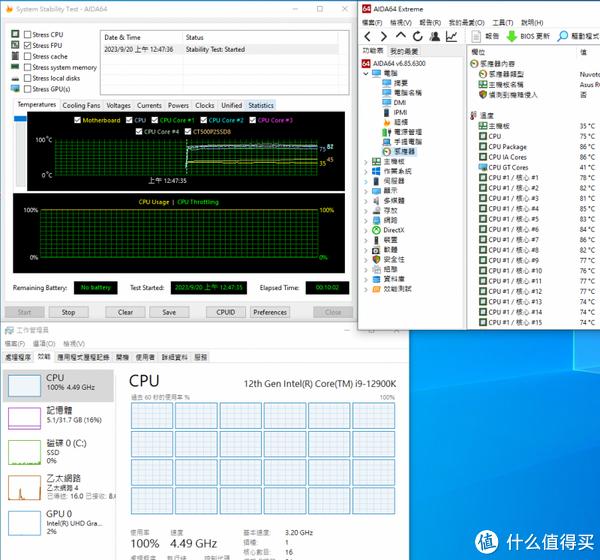Screen dimensions: 600x560
Task: Toggle Motherboard graph series checkbox
Action: [77, 120]
